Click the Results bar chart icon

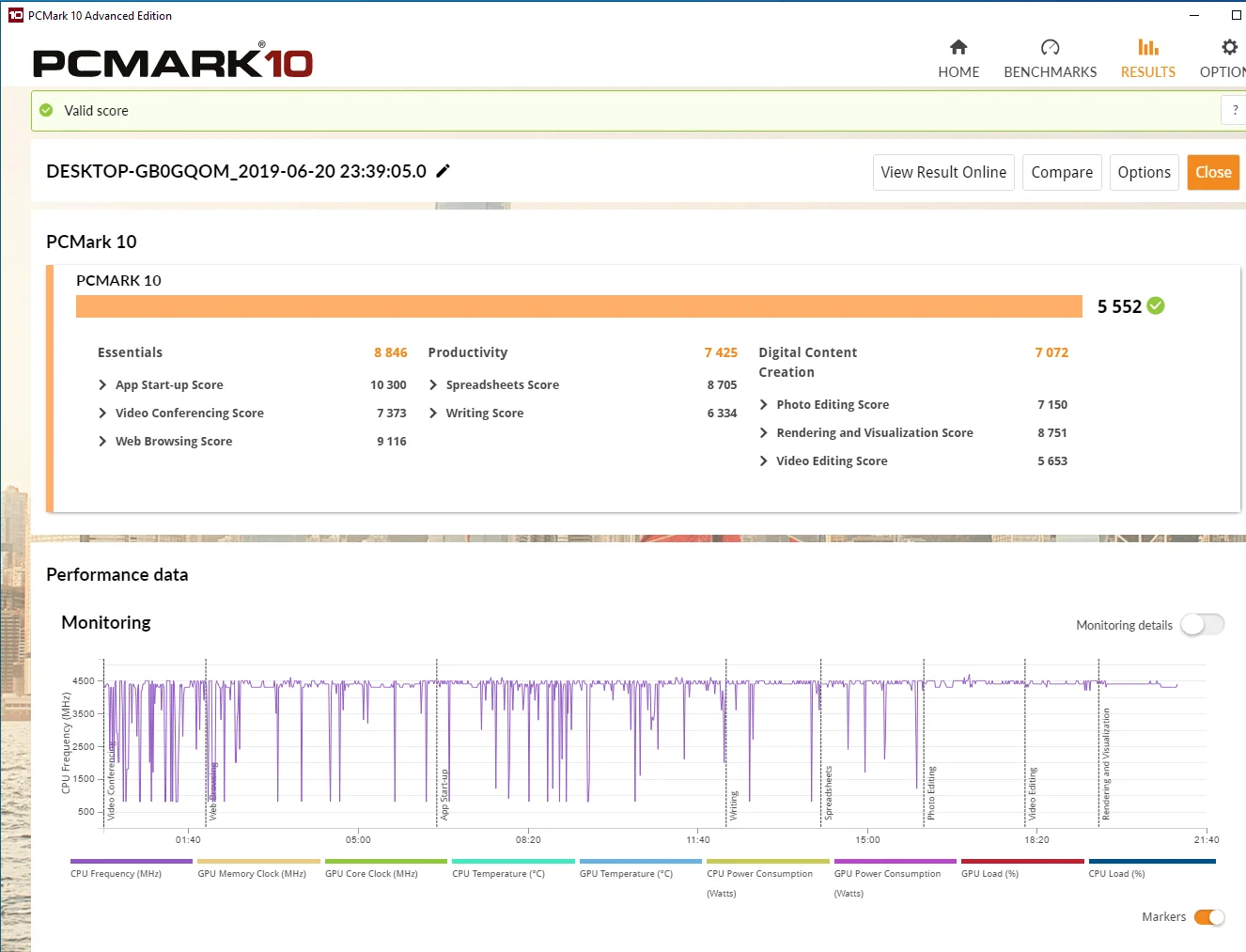[x=1147, y=47]
